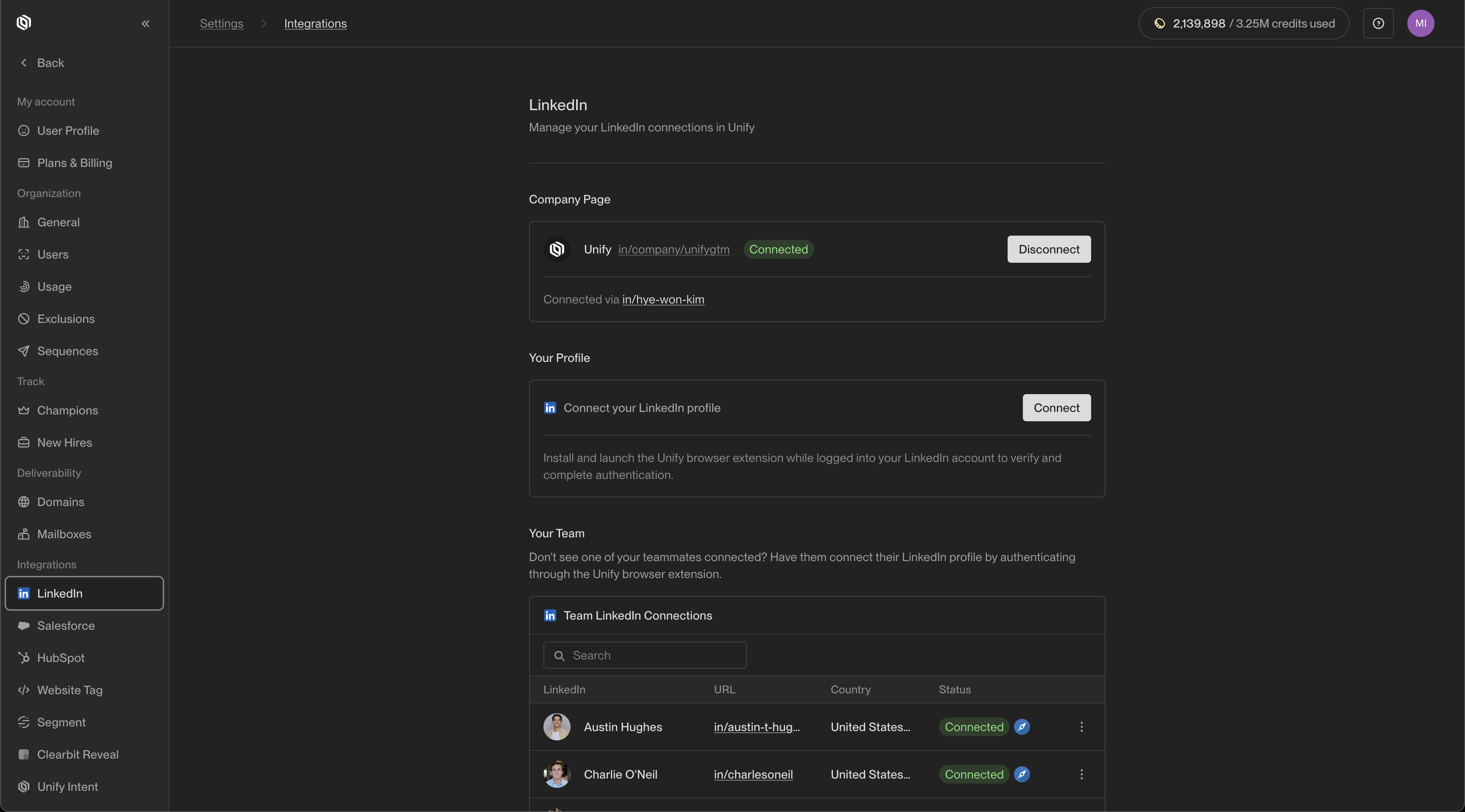Click blue compass badge on Charlie O'Neil row
The image size is (1465, 812).
pyautogui.click(x=1022, y=774)
